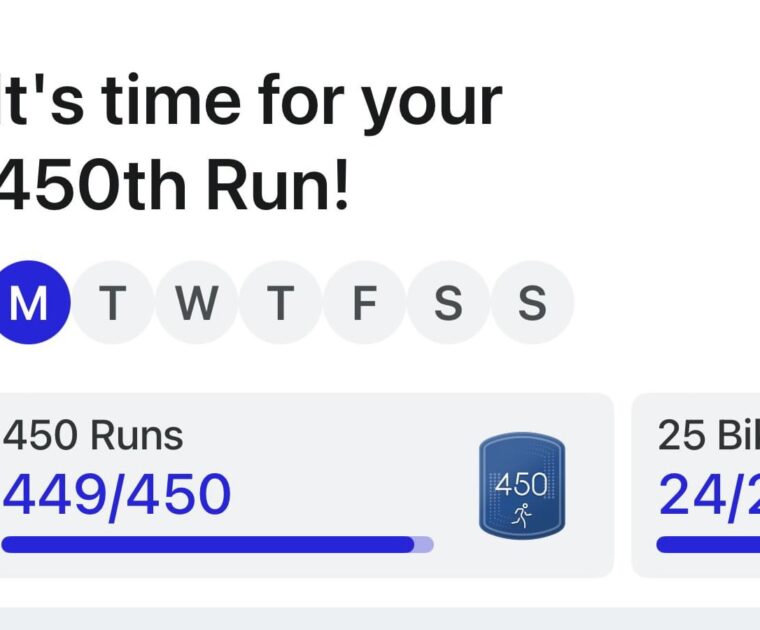Viewport: 760px width, 630px height.
Task: Select the Tuesday day circle
Action: [112, 303]
